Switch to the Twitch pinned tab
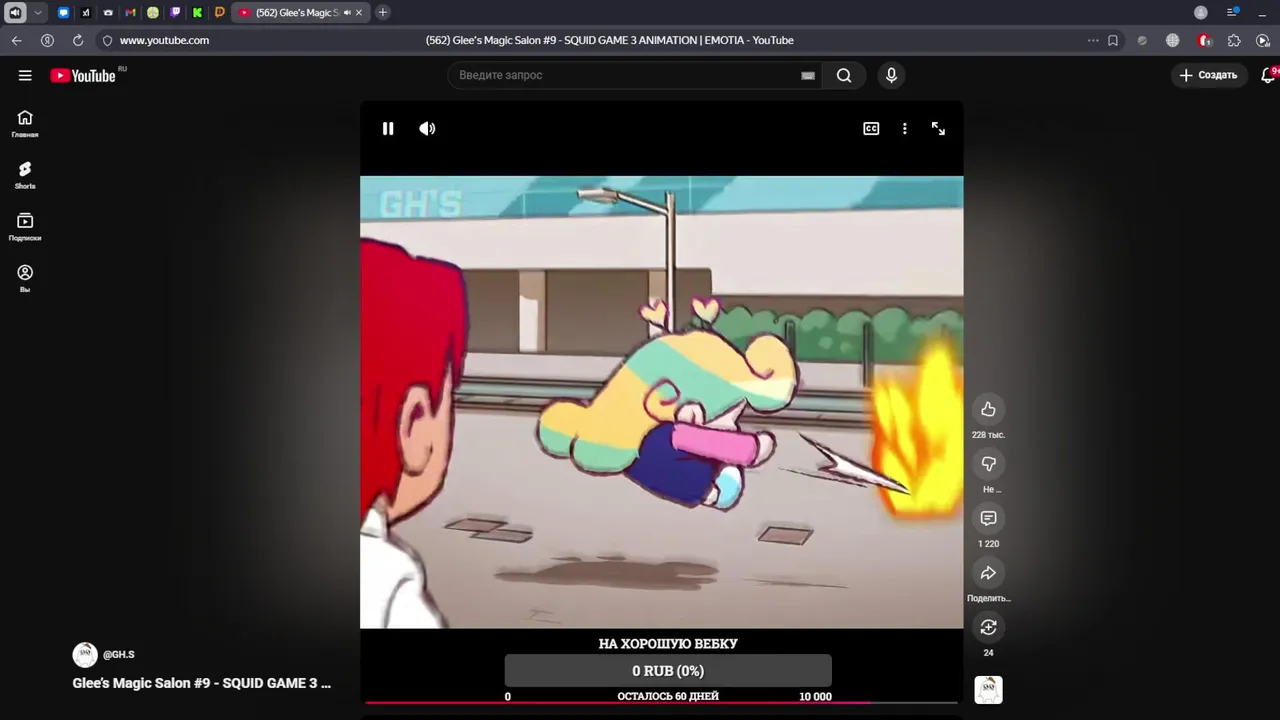This screenshot has width=1280, height=720. pyautogui.click(x=175, y=12)
